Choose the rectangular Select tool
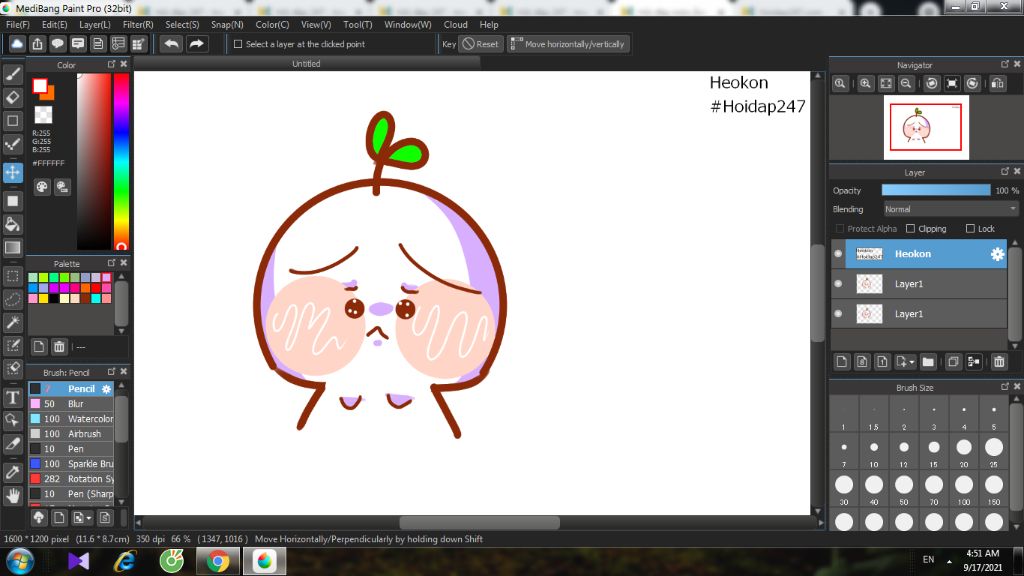The image size is (1024, 576). [12, 276]
